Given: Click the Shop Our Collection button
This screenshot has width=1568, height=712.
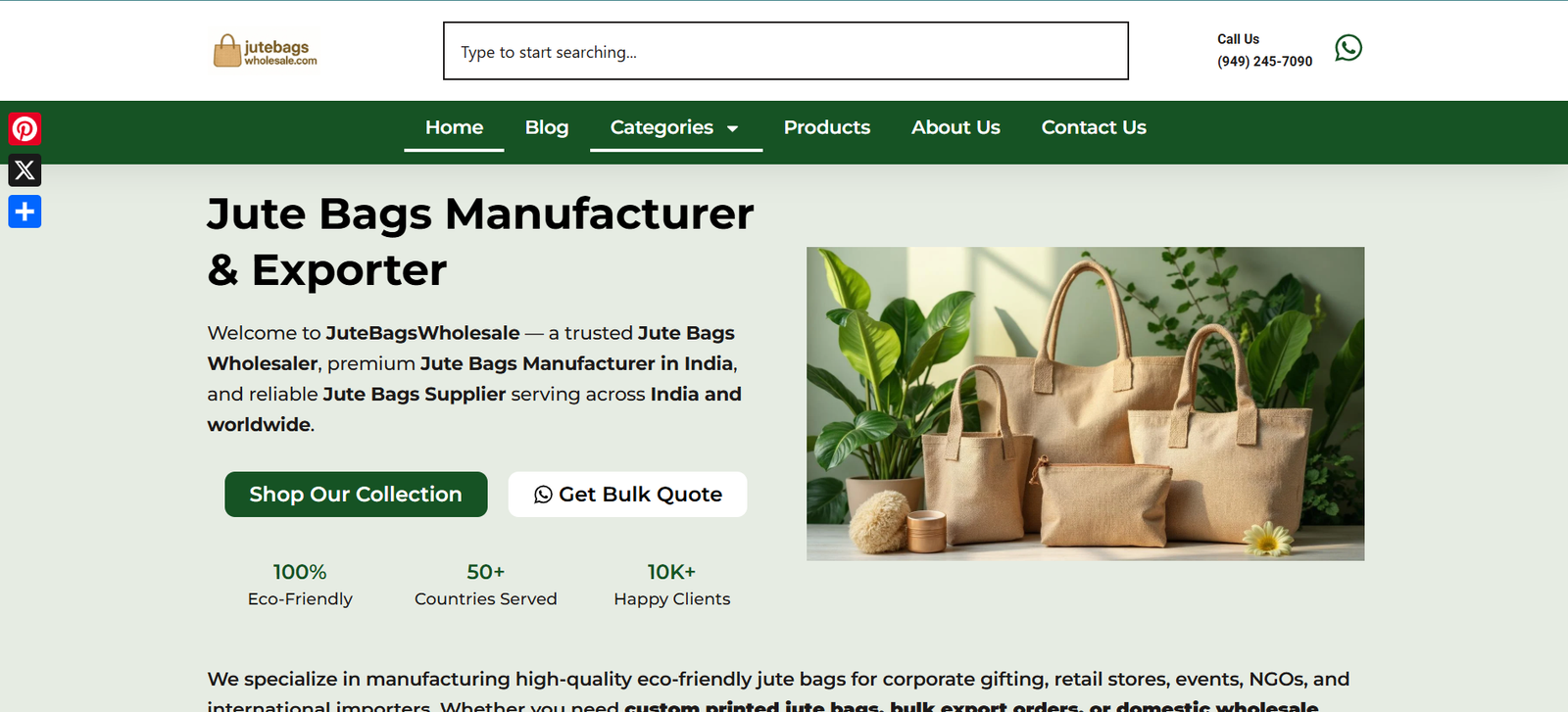Looking at the screenshot, I should tap(356, 495).
